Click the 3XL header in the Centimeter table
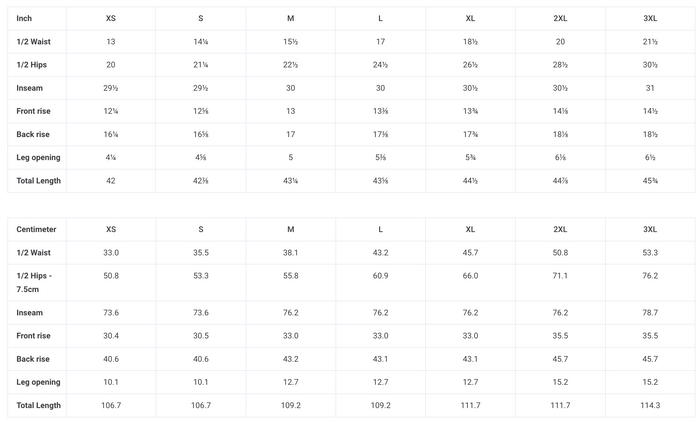This screenshot has width=700, height=422. tap(650, 229)
